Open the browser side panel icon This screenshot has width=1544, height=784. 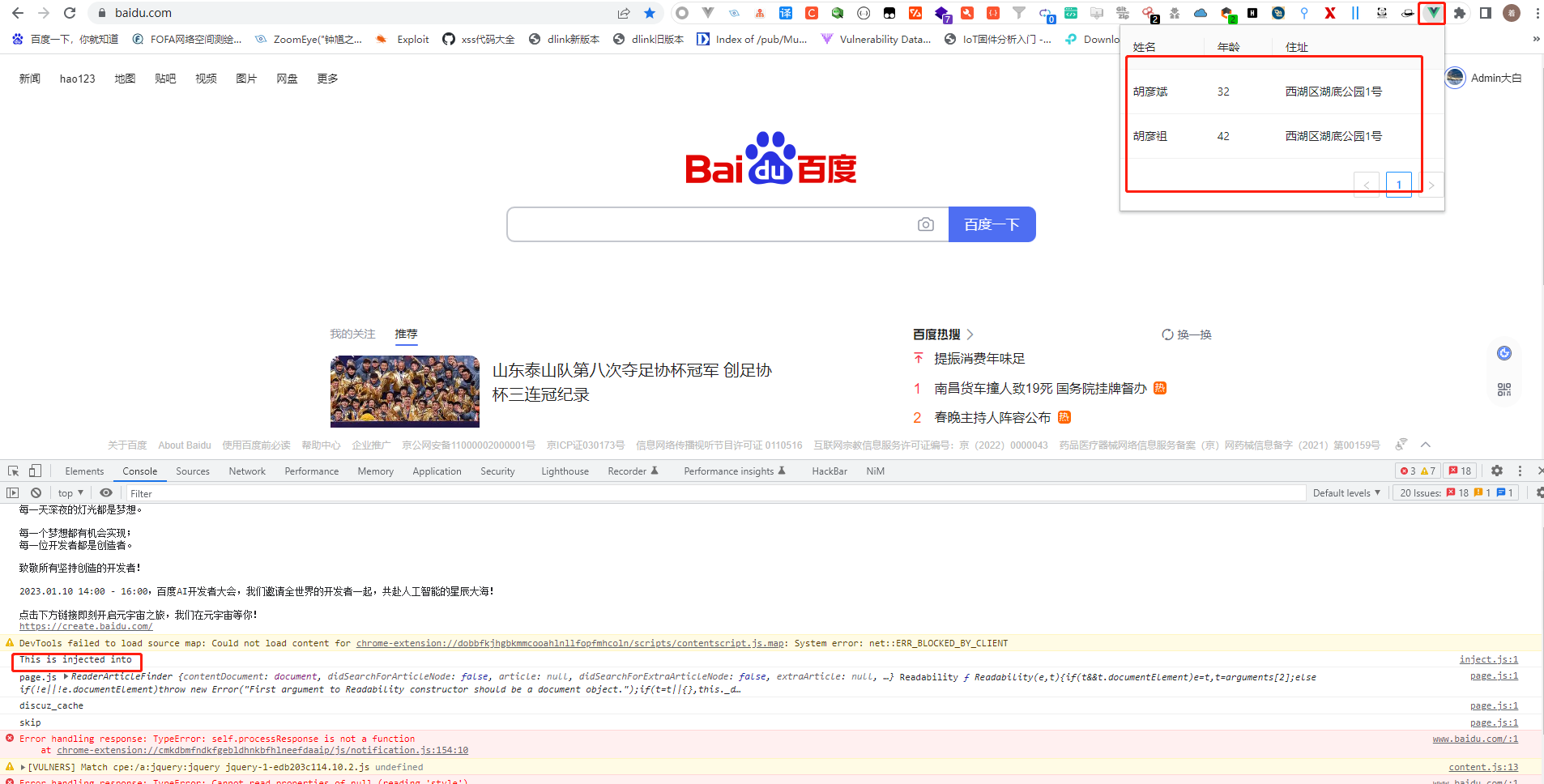tap(1486, 13)
